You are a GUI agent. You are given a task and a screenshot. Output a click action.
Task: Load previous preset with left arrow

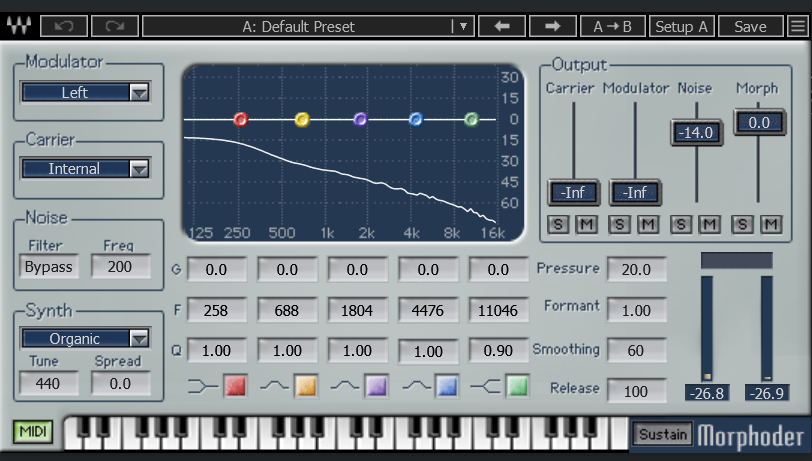pyautogui.click(x=501, y=26)
